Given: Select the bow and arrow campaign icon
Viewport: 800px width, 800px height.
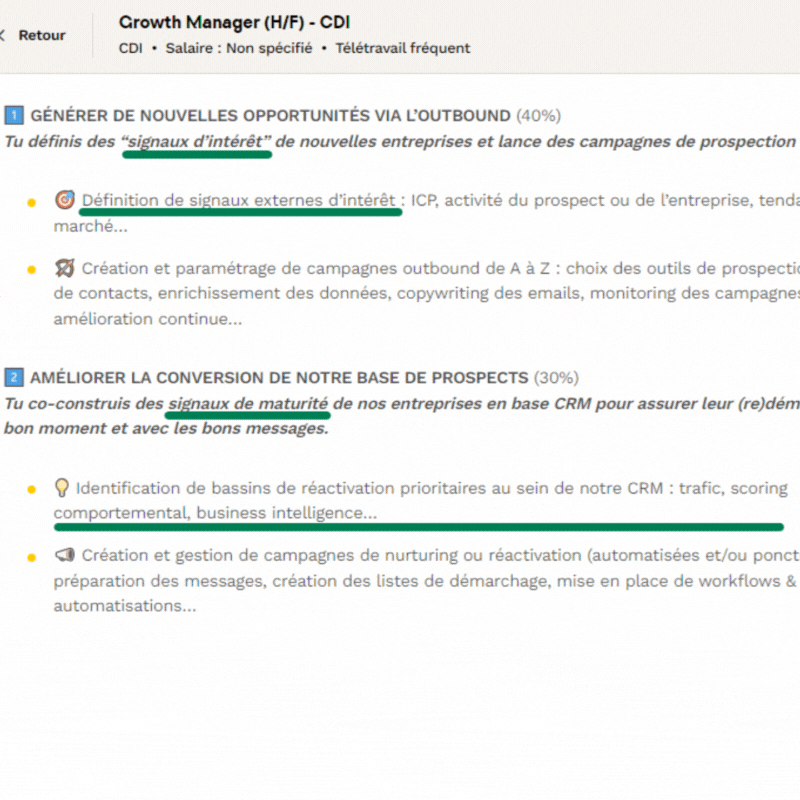Looking at the screenshot, I should (64, 268).
